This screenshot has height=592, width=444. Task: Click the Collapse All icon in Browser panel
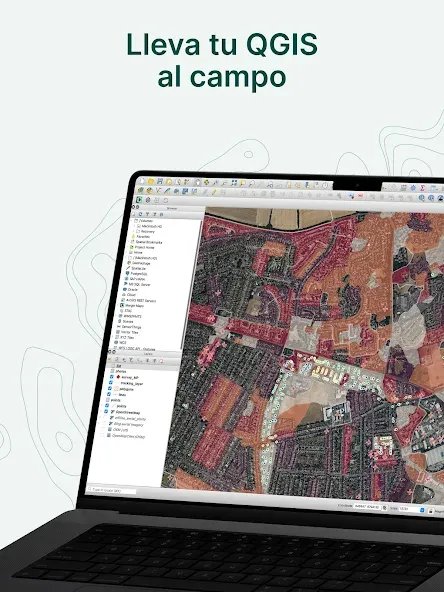(155, 214)
